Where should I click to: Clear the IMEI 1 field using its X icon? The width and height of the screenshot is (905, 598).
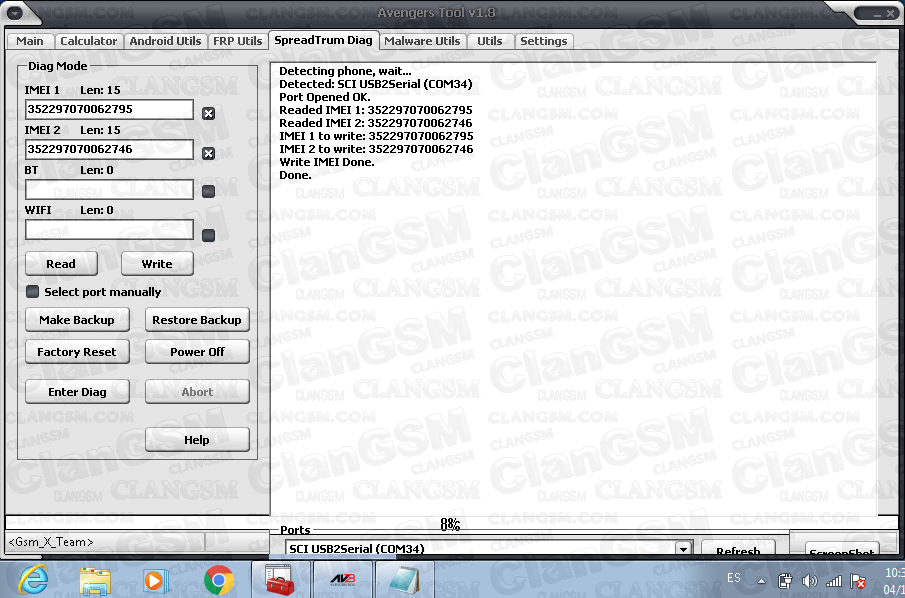click(208, 113)
